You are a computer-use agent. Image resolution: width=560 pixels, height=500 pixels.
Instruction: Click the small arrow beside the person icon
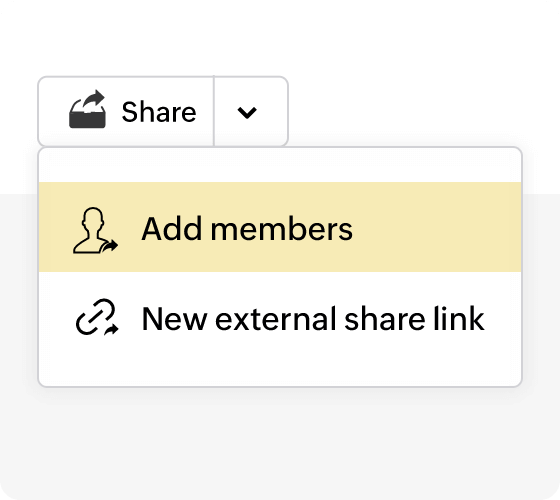point(110,246)
